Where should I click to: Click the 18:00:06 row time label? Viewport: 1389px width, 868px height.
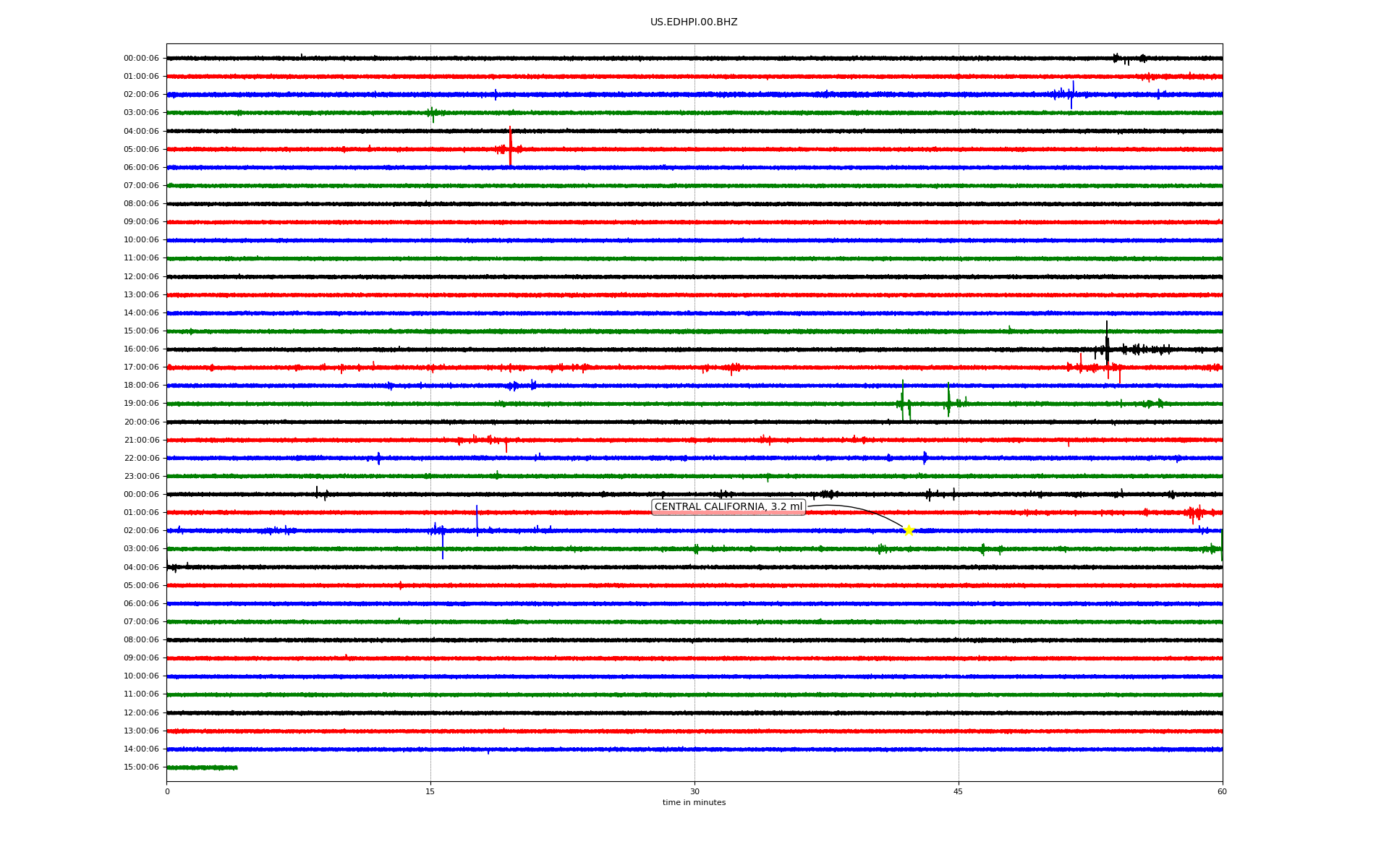[x=141, y=386]
